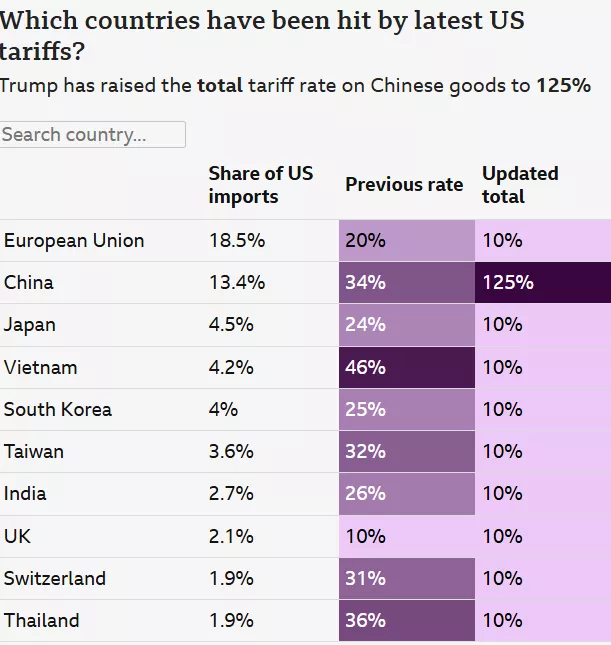
Task: Click China's 34% previous rate cell
Action: [407, 283]
